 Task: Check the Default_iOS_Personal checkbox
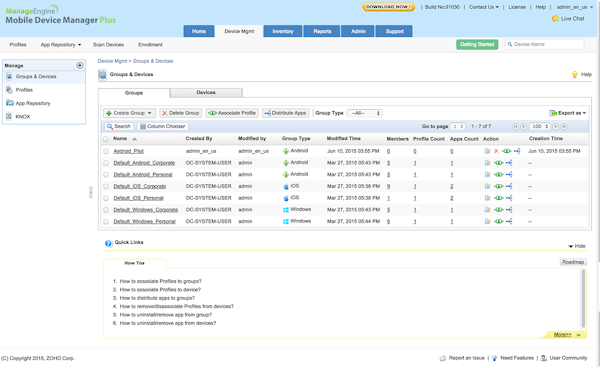106,198
